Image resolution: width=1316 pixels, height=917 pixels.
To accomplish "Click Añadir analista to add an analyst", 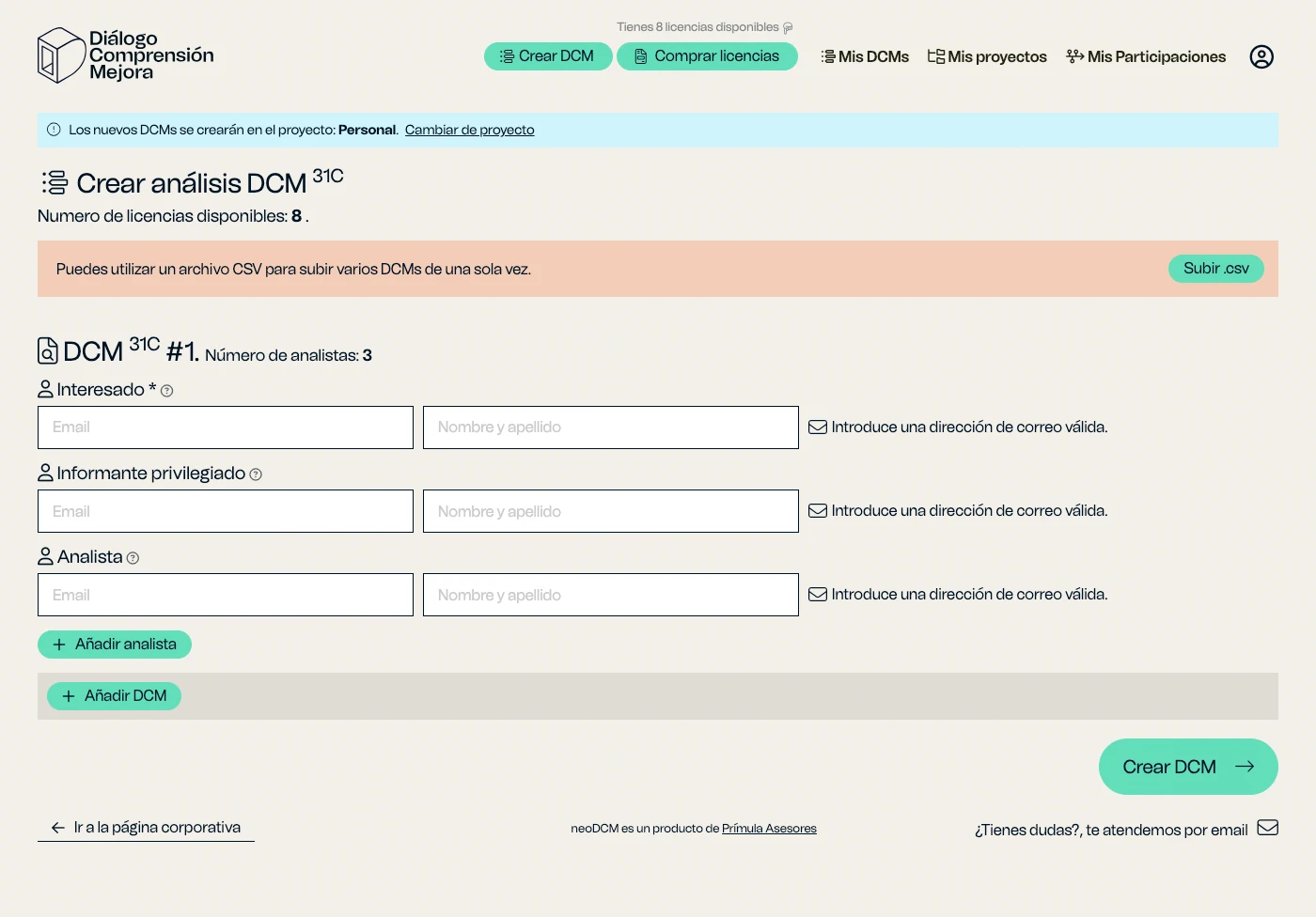I will click(114, 645).
